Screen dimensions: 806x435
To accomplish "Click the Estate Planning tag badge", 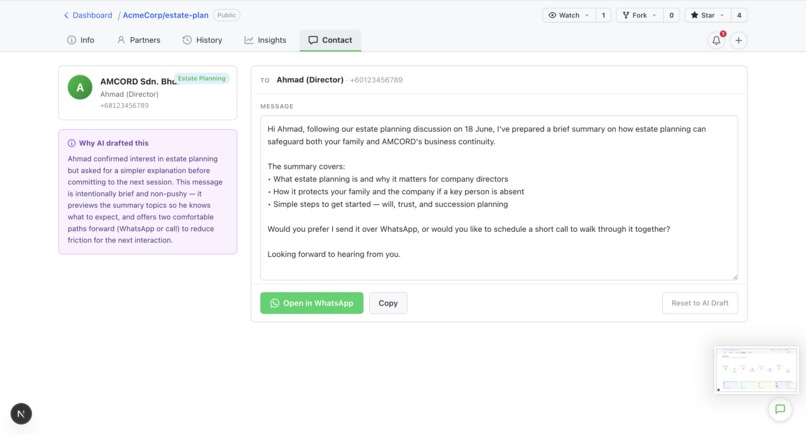I will 202,78.
